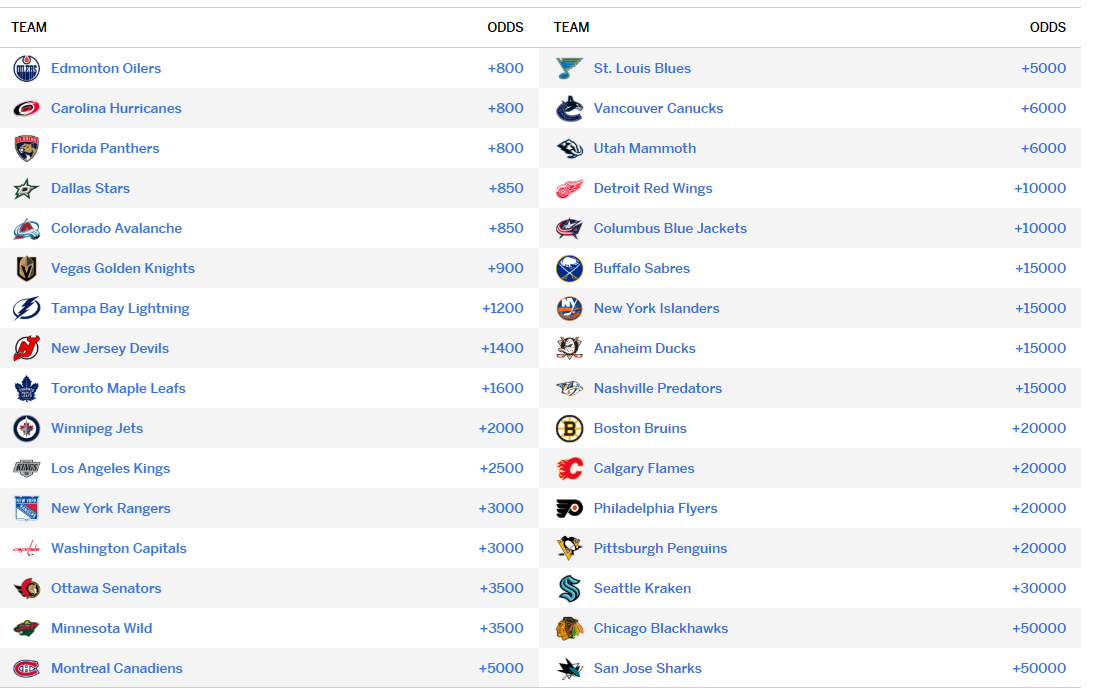The width and height of the screenshot is (1093, 697).
Task: Click the Buffalo Sabres logo
Action: click(x=570, y=268)
